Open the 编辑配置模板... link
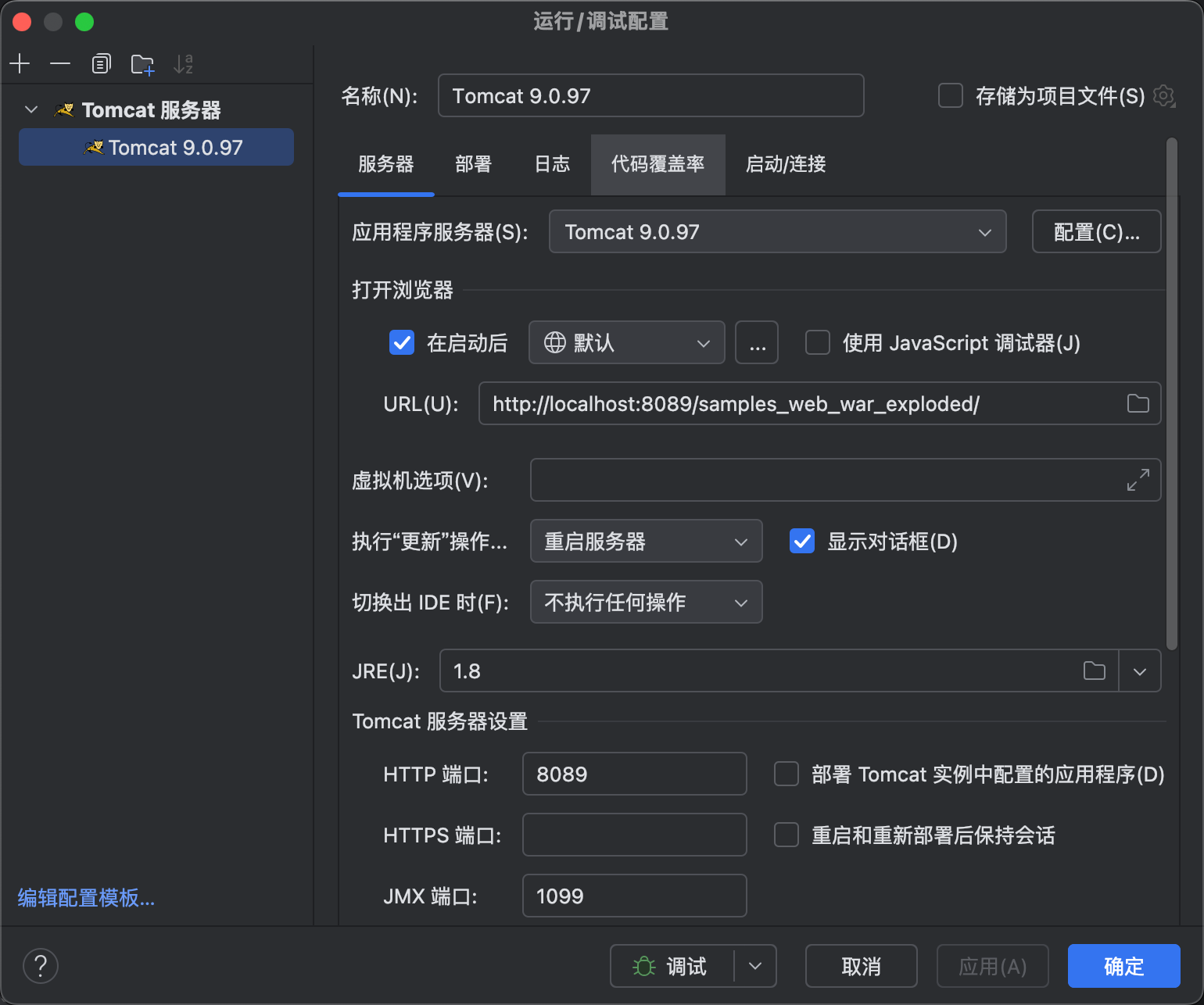 tap(86, 898)
